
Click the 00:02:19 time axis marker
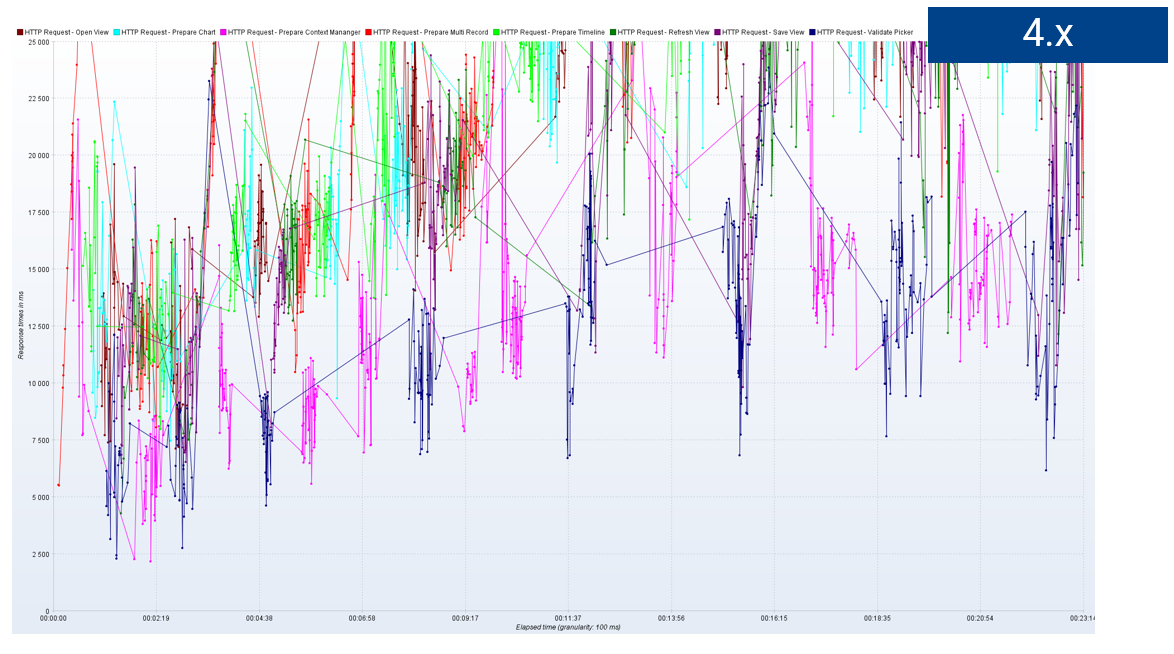pos(156,619)
